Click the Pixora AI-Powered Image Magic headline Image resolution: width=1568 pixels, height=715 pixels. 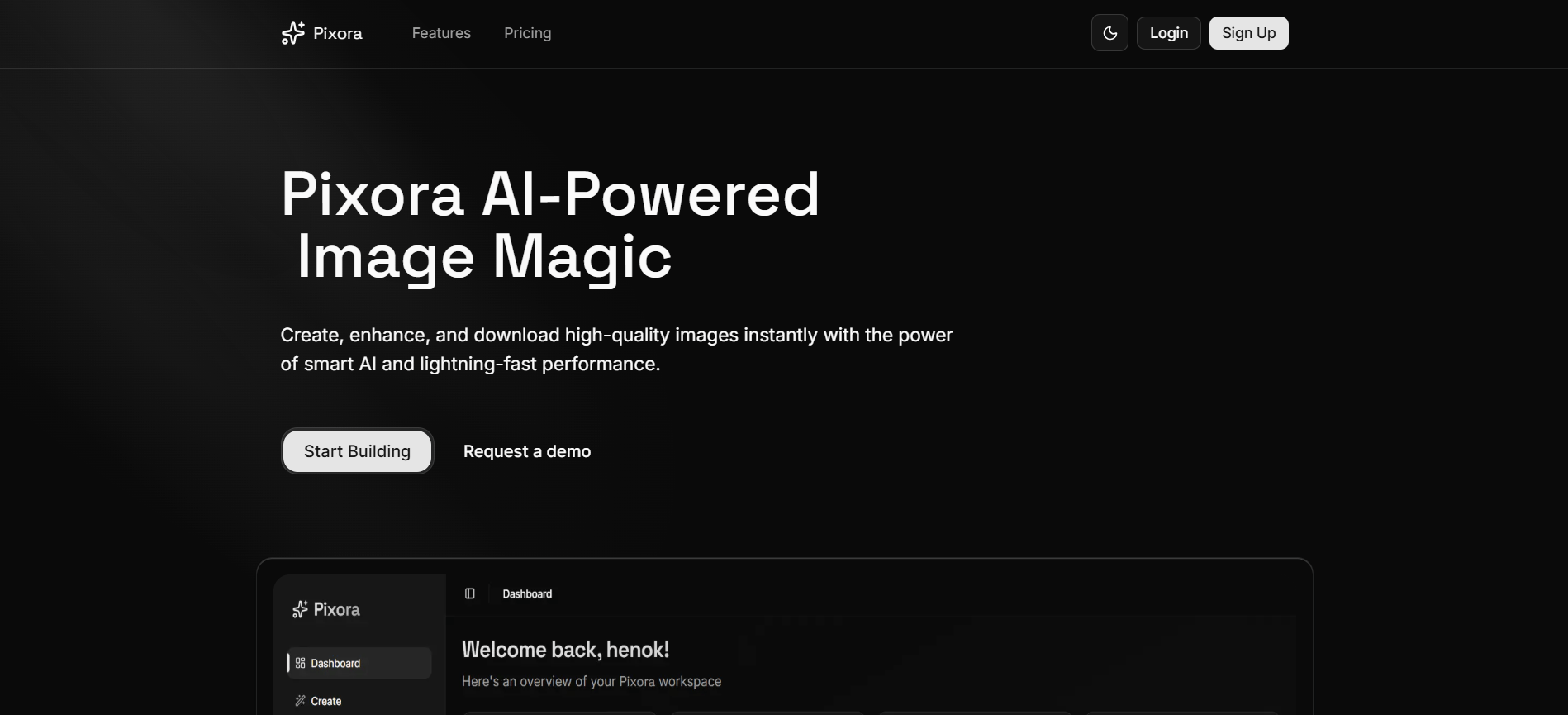coord(549,225)
